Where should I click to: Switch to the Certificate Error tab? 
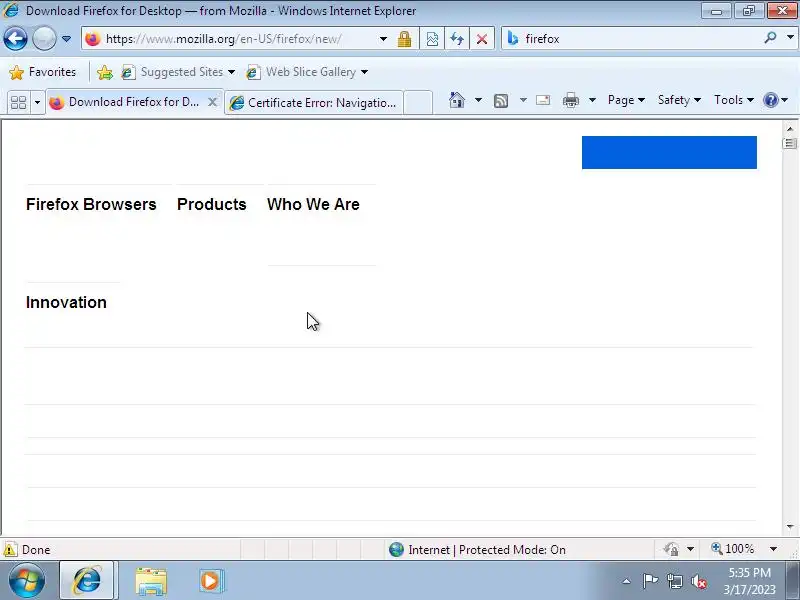313,103
